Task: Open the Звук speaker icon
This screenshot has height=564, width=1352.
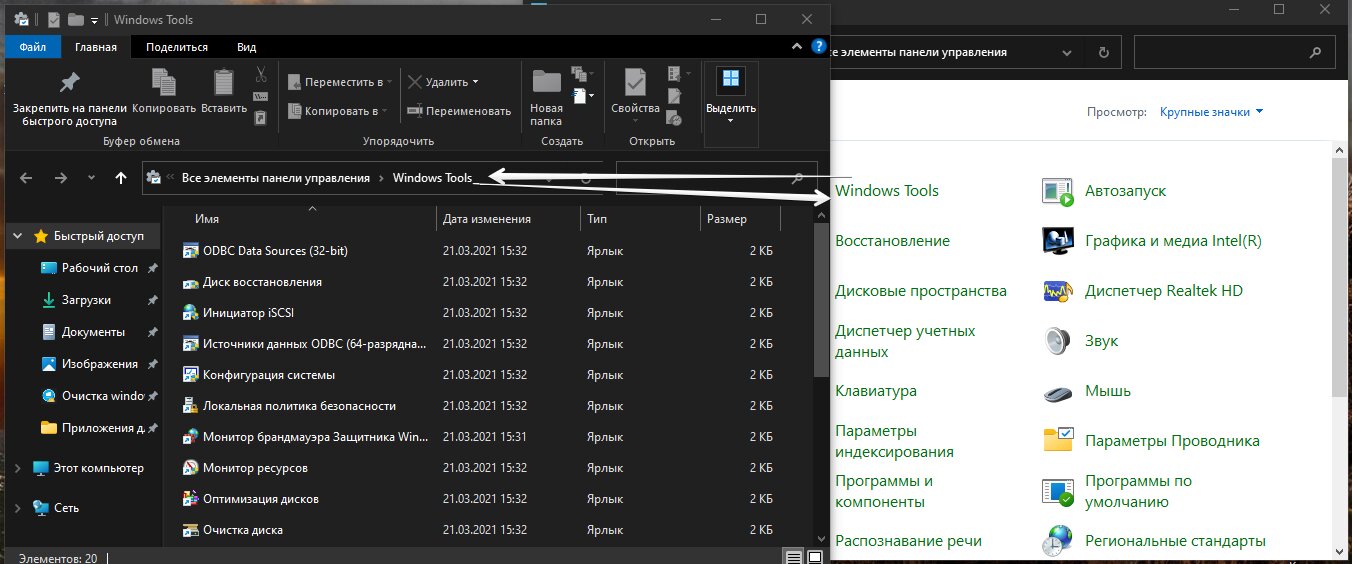Action: click(x=1058, y=341)
